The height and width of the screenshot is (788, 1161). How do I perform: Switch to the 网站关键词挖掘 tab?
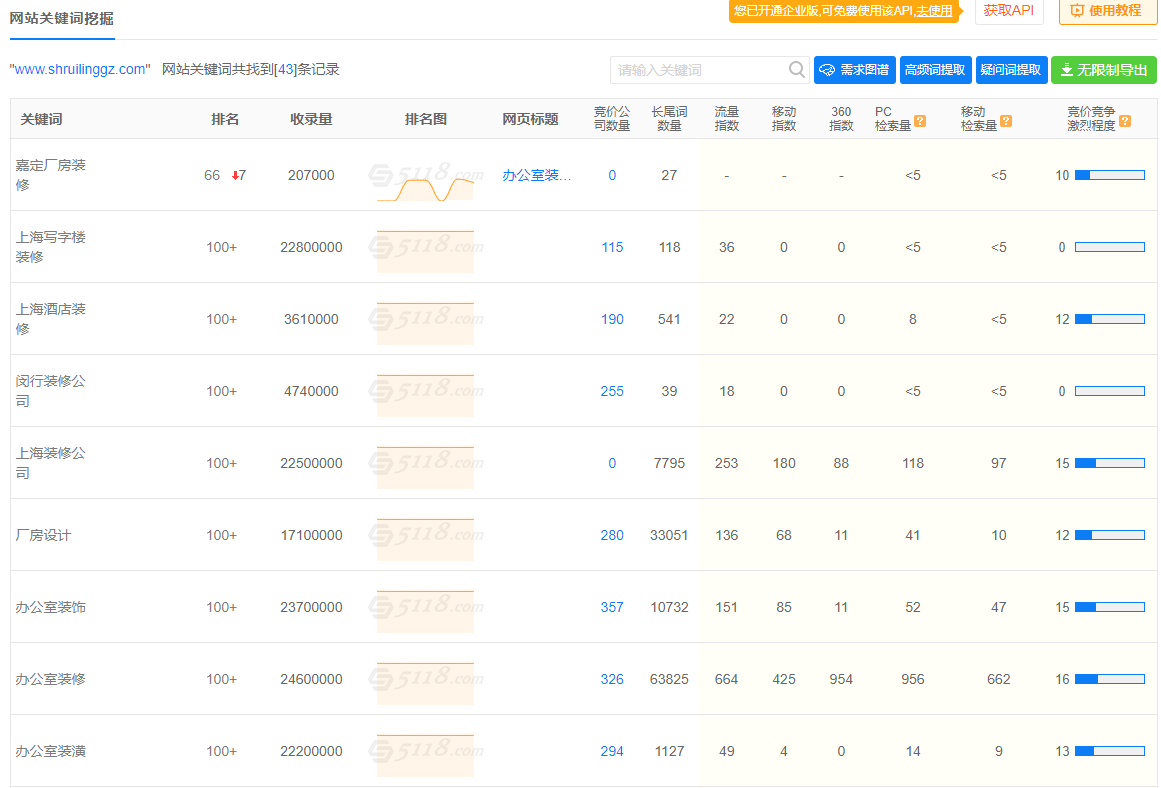tap(61, 19)
